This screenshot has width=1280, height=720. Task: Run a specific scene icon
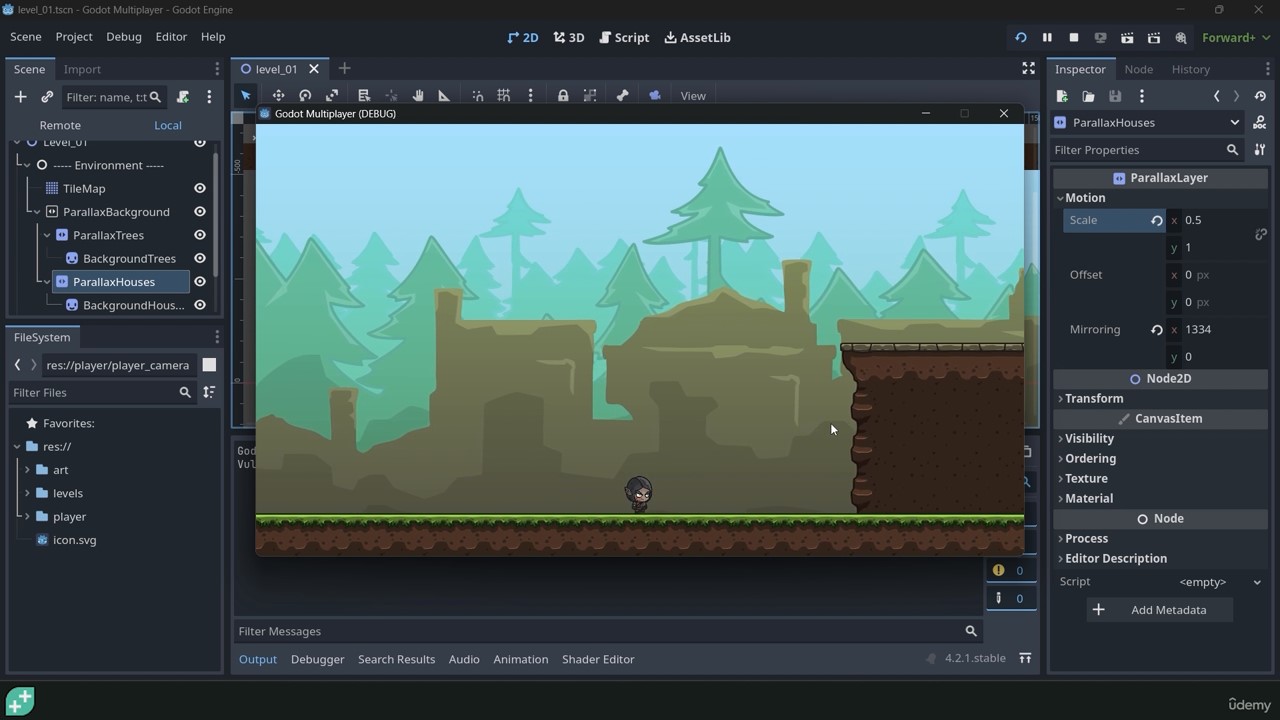coord(1154,38)
